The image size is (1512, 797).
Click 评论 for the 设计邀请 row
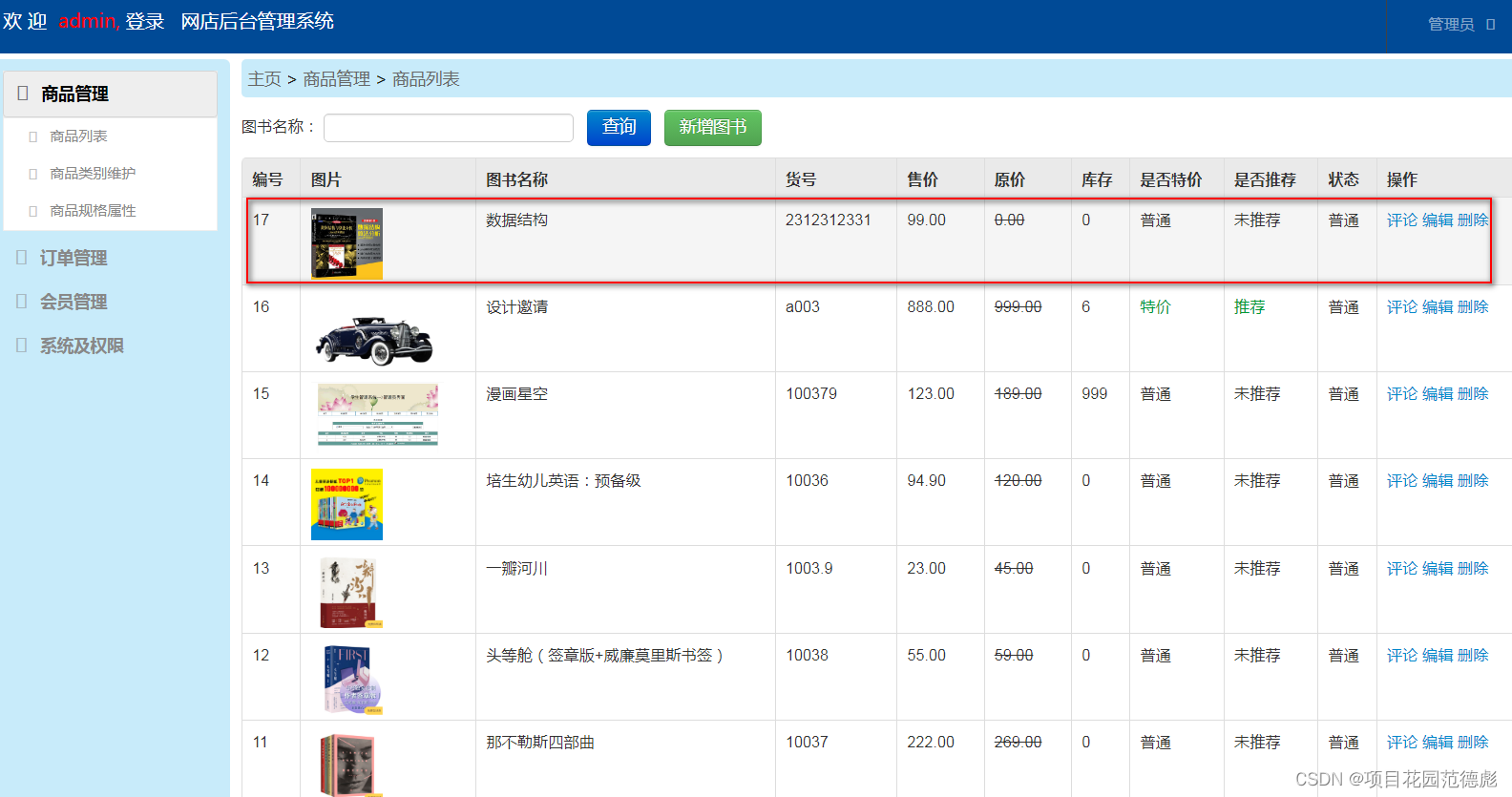[x=1402, y=307]
